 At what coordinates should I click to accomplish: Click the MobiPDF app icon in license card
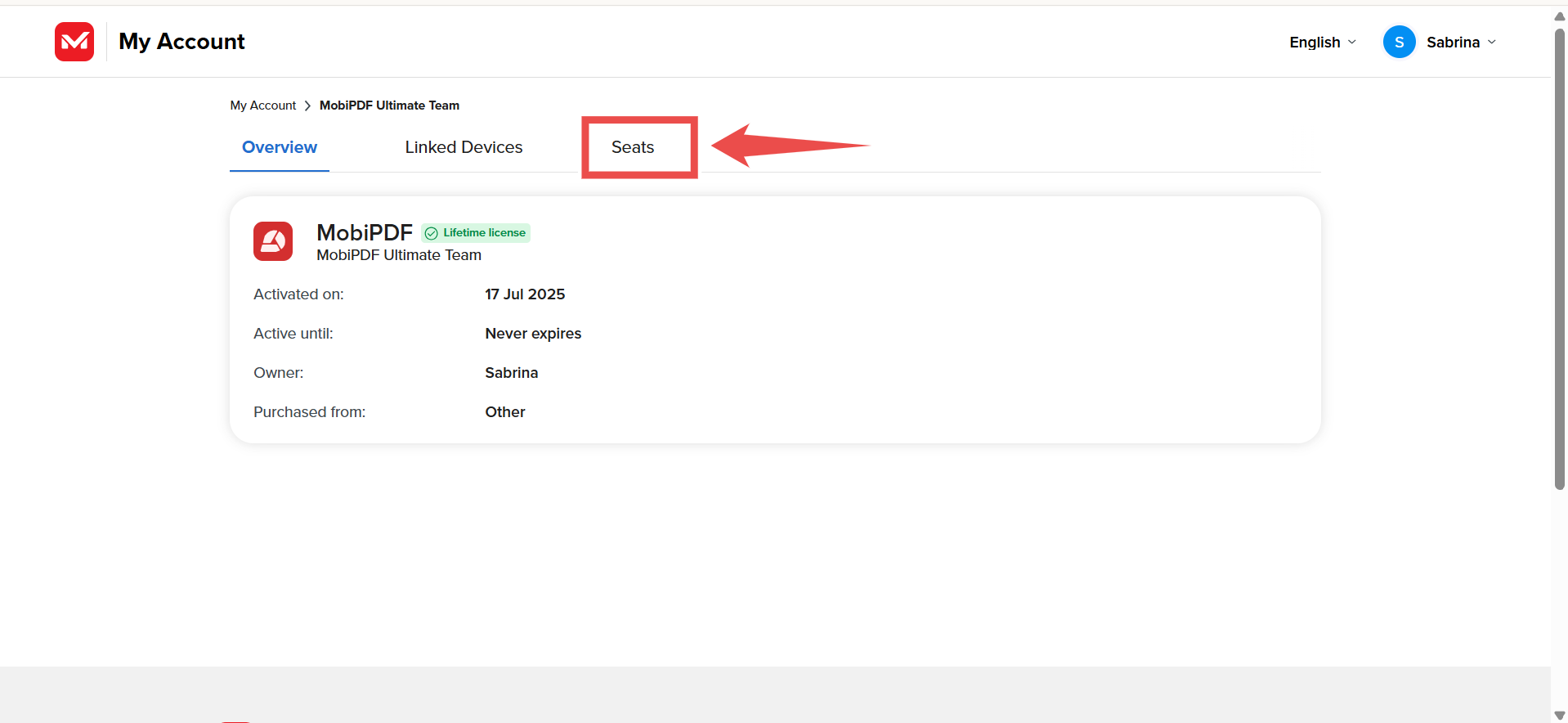(x=273, y=241)
